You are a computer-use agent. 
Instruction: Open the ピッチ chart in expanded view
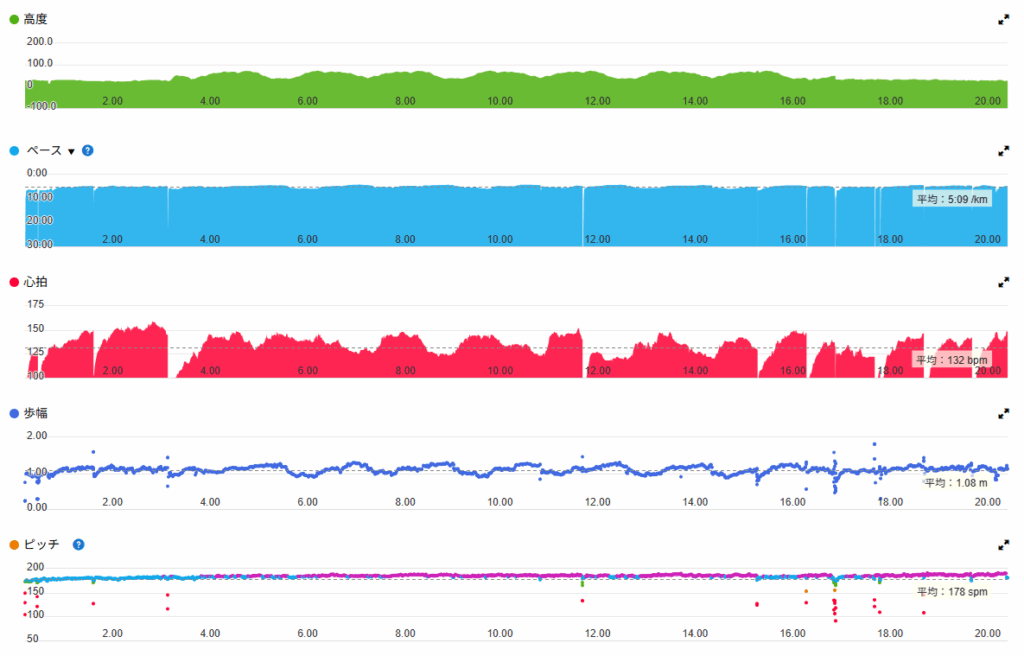click(x=1003, y=545)
